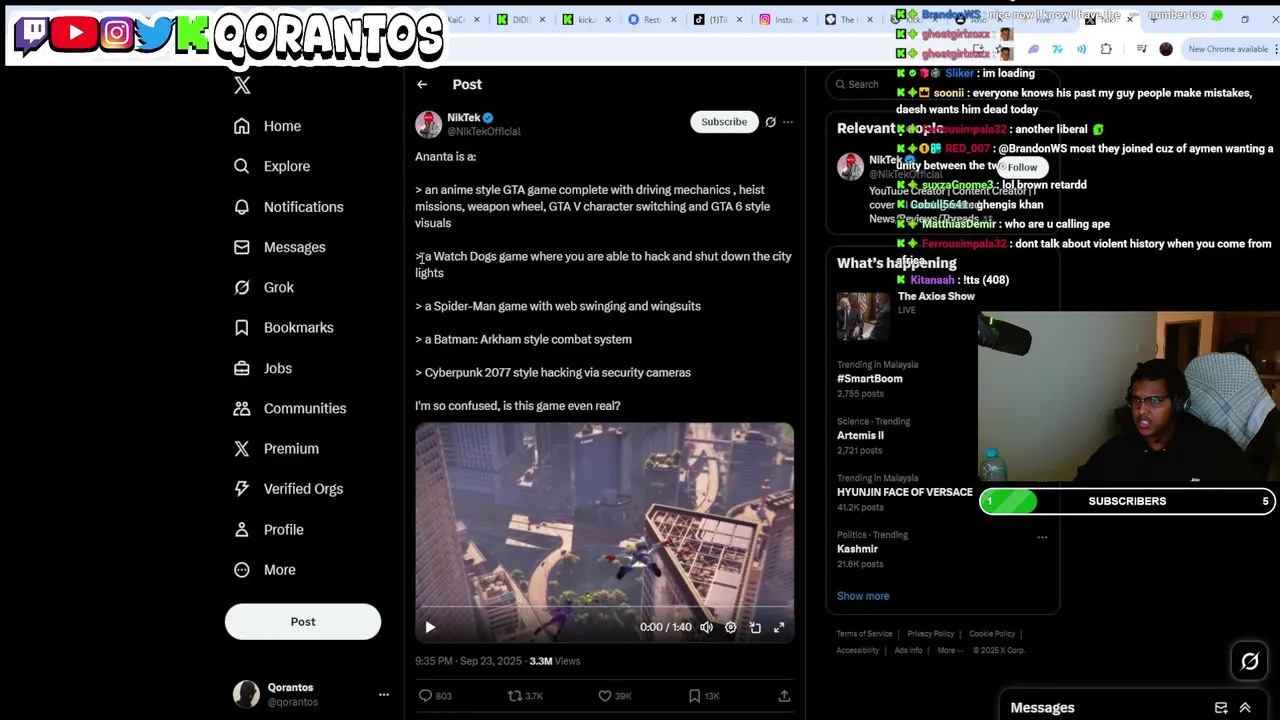Seek on the video progress bar
The width and height of the screenshot is (1280, 720).
pos(605,606)
